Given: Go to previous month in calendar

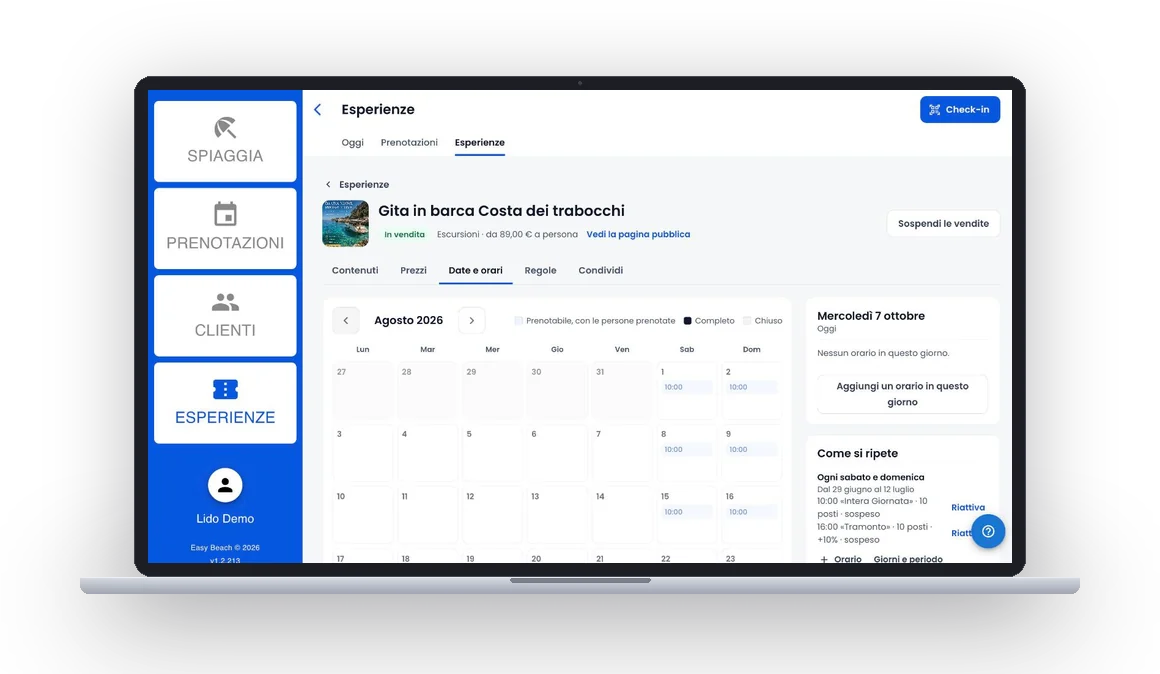Looking at the screenshot, I should click(x=345, y=320).
